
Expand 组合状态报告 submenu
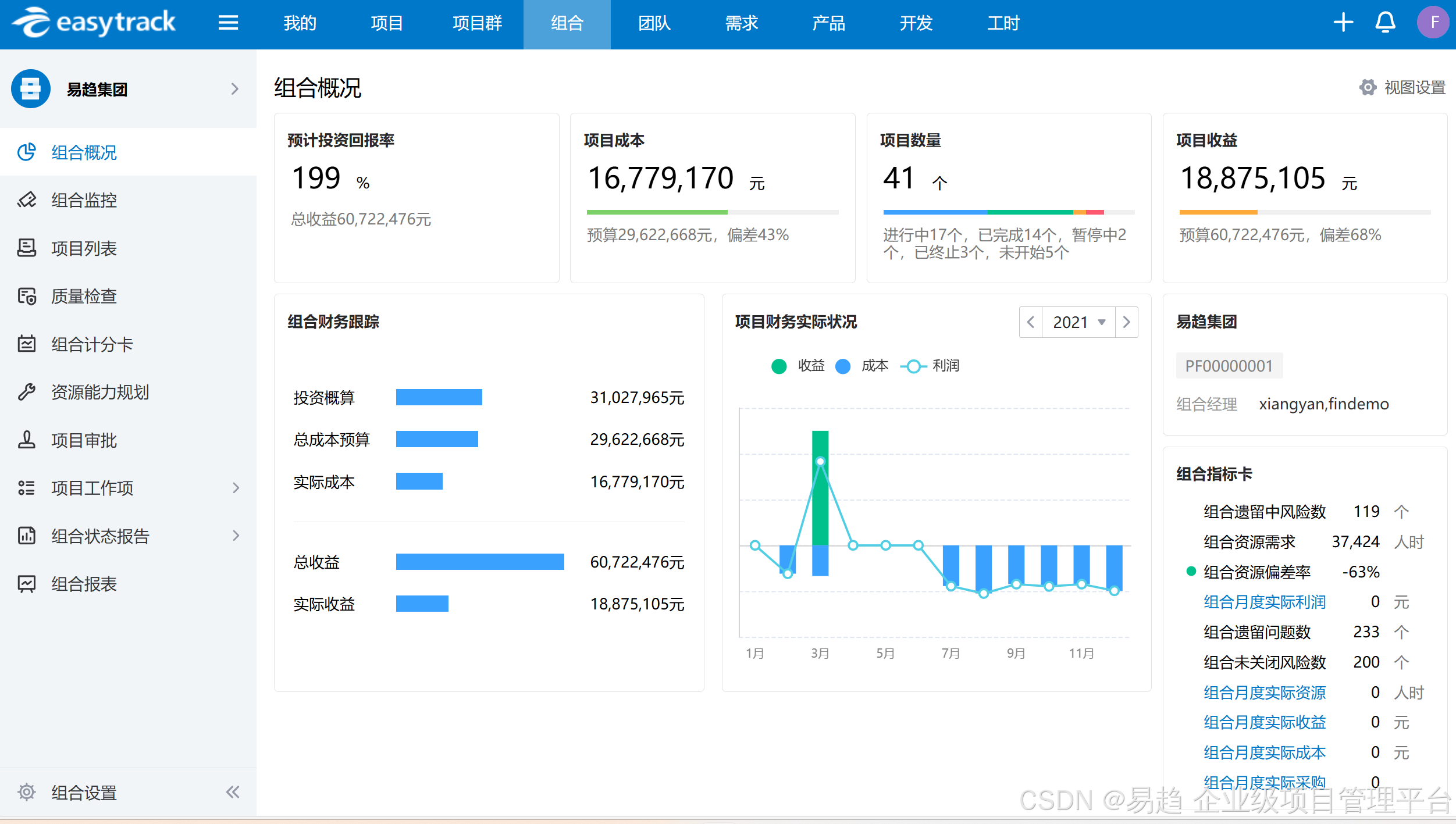[236, 536]
